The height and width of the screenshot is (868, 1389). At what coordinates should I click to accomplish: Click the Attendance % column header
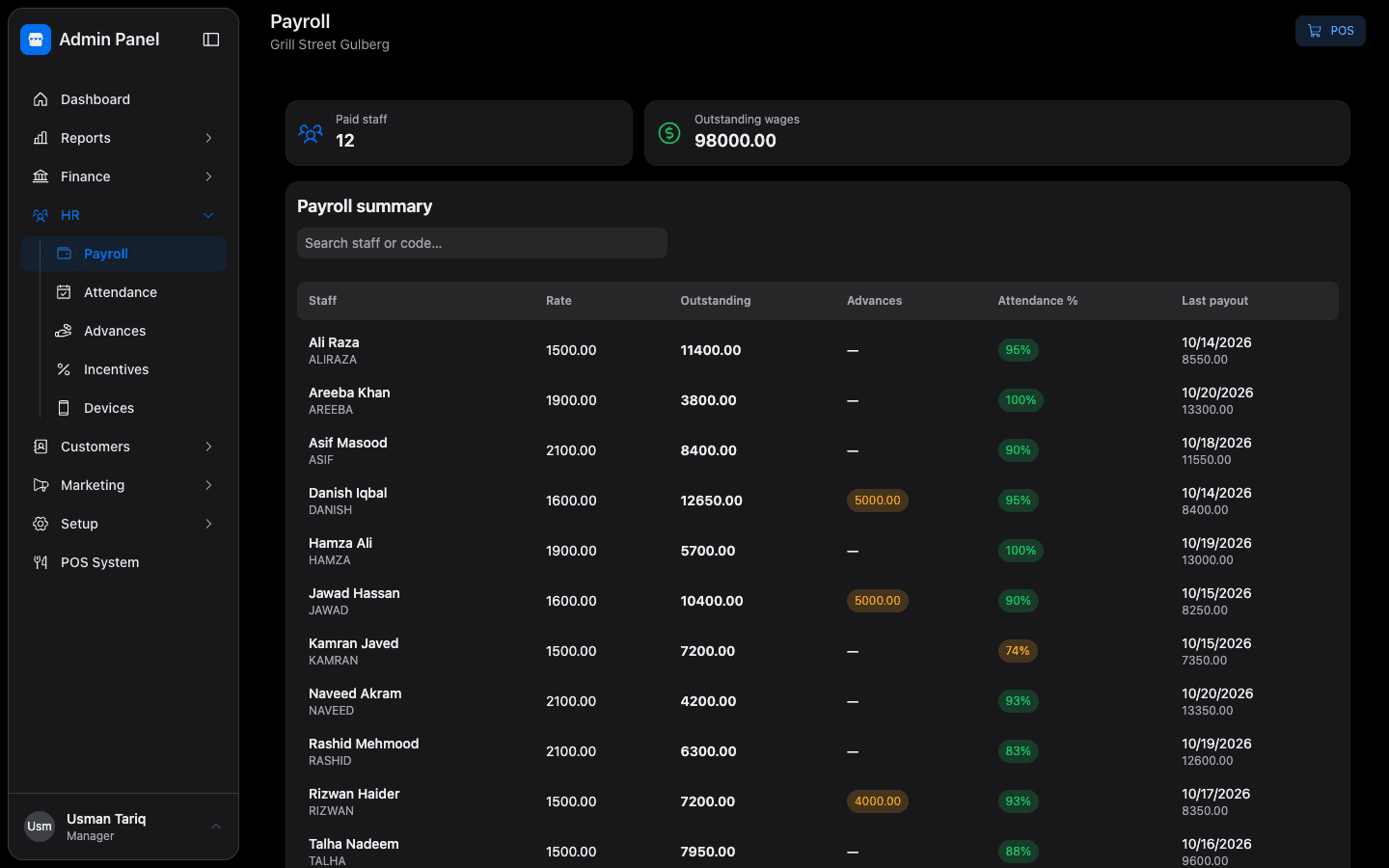(x=1038, y=301)
